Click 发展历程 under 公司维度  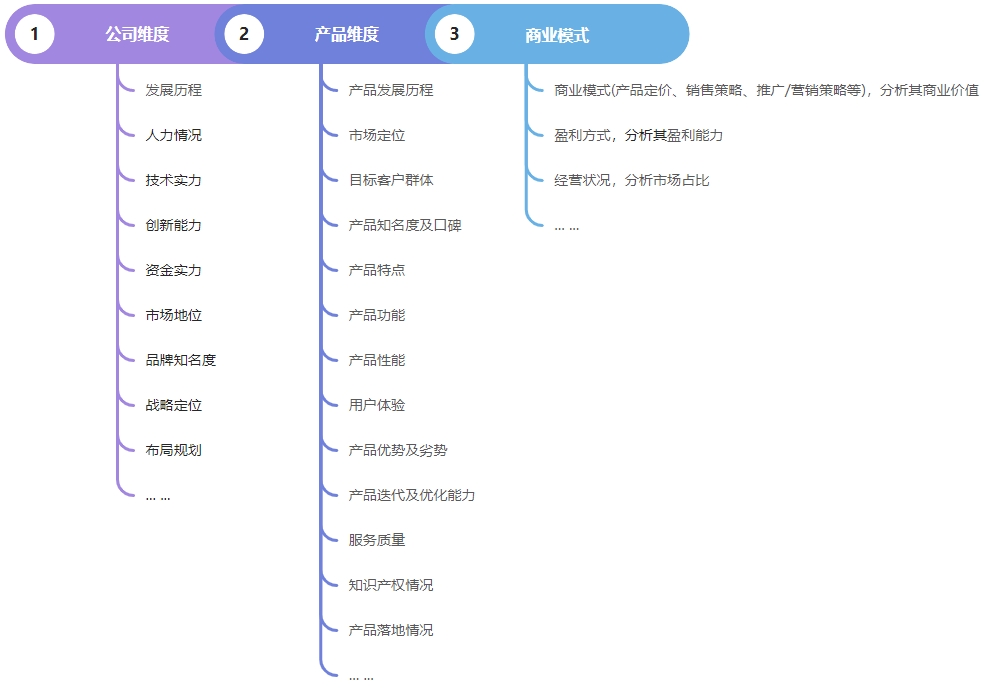[173, 90]
